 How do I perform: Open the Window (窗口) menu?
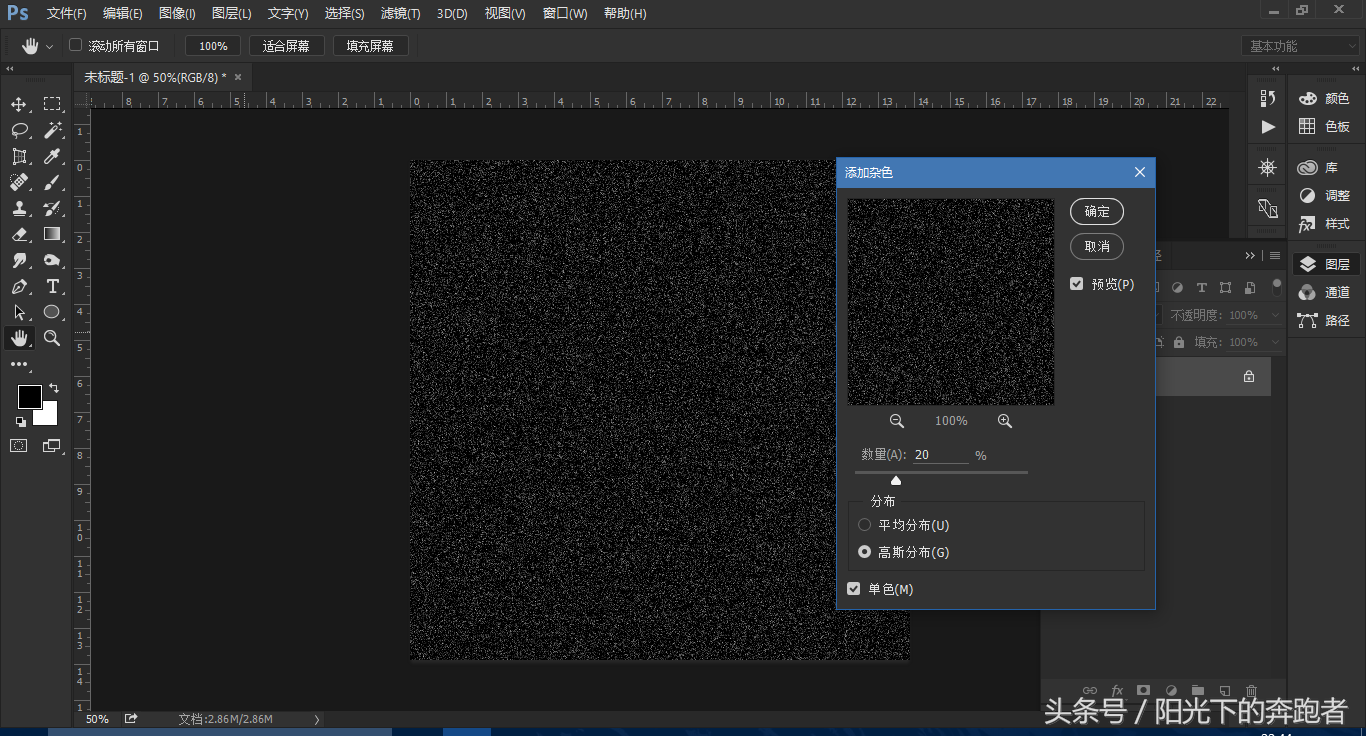(x=565, y=14)
